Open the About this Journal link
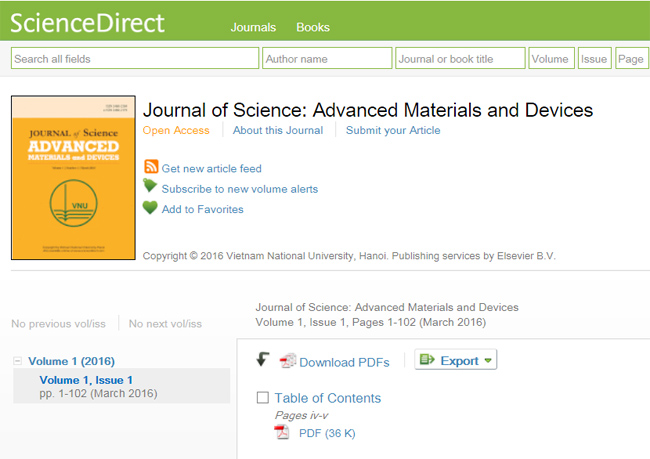This screenshot has height=459, width=650. coord(278,130)
